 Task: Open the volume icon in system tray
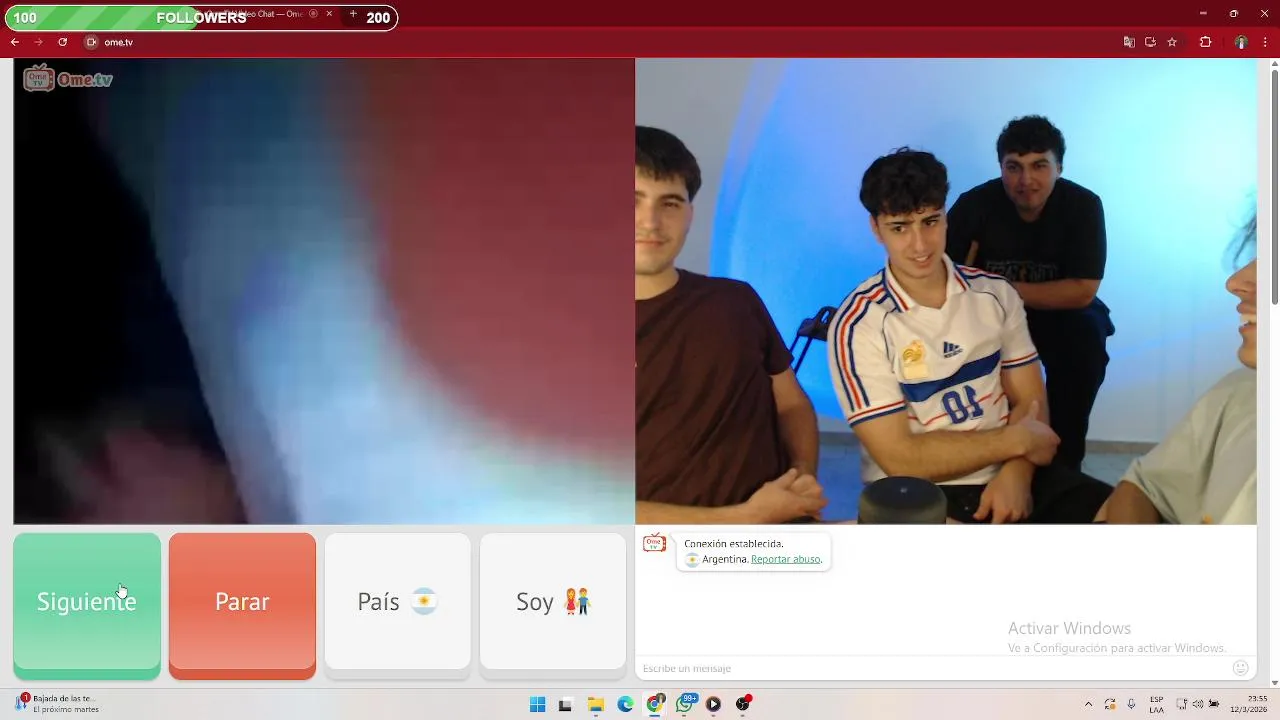click(x=1197, y=704)
